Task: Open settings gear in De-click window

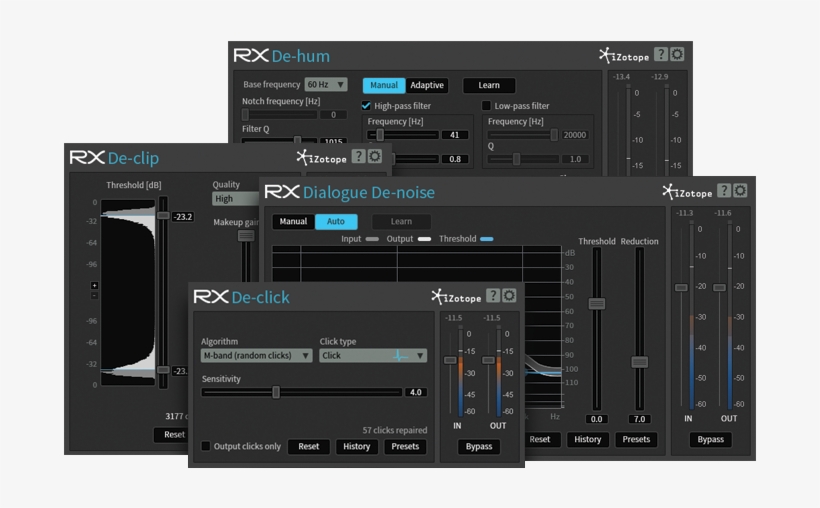Action: [509, 296]
